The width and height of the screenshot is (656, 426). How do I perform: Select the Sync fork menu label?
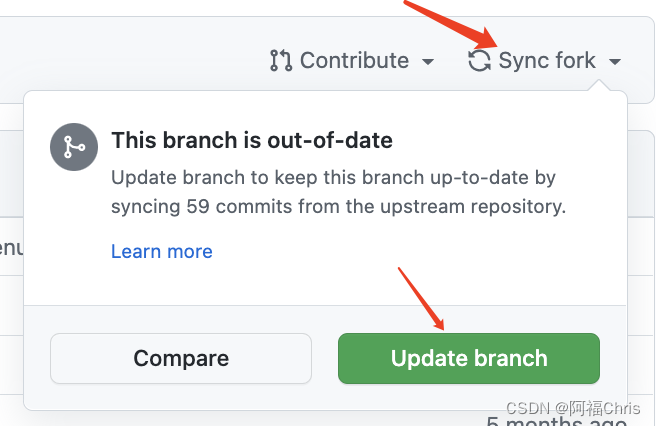pyautogui.click(x=547, y=61)
